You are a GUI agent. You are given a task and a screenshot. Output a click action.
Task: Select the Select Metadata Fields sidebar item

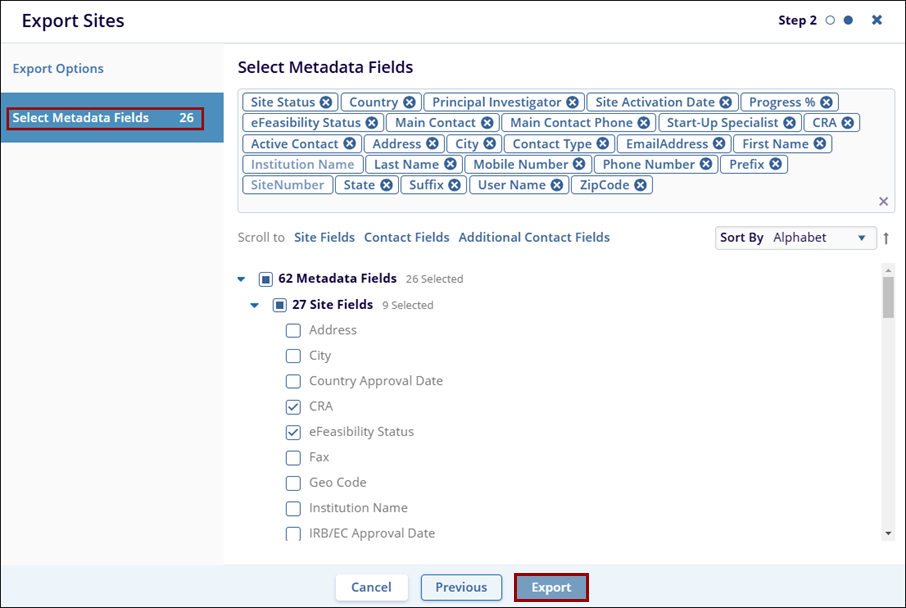point(104,118)
